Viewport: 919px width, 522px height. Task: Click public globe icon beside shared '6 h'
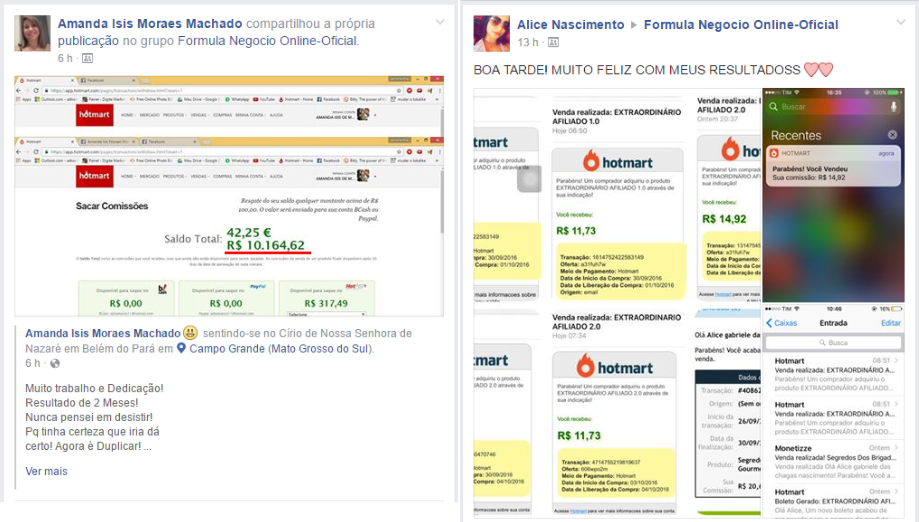(55, 364)
